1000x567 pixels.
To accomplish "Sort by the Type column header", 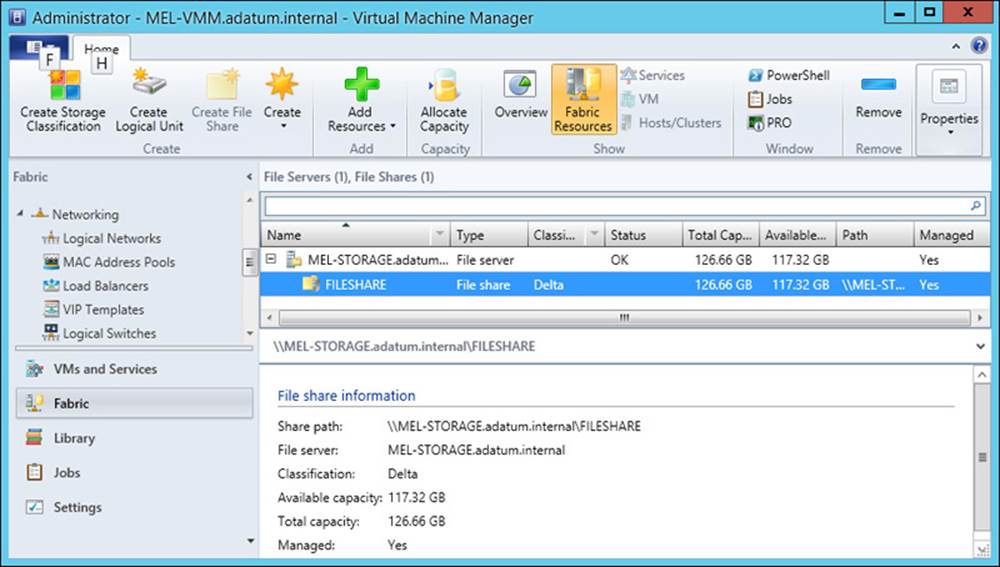I will [489, 235].
